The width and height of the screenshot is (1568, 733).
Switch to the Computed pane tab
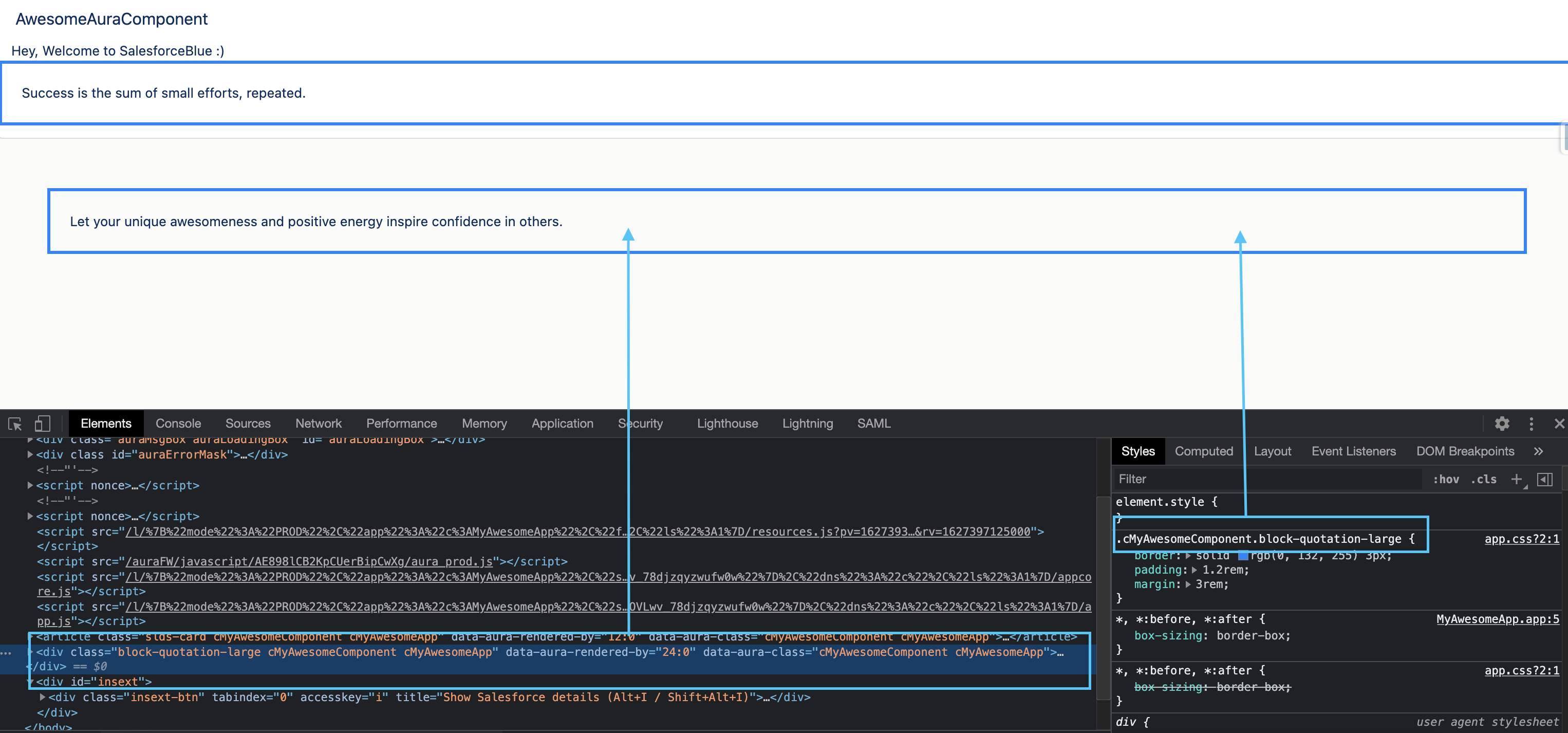[x=1203, y=451]
